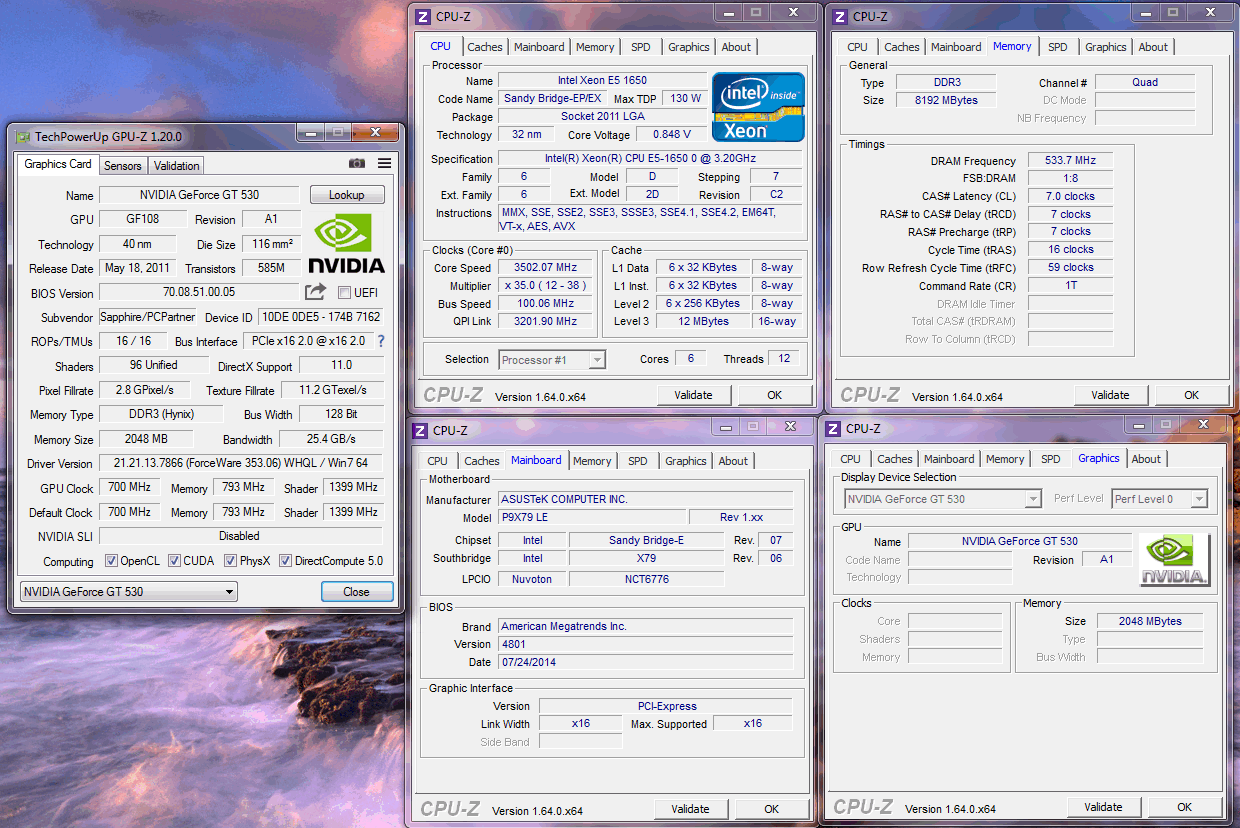Open the Memory tab in the CPU-Z Mainboard window
The width and height of the screenshot is (1240, 828).
592,461
